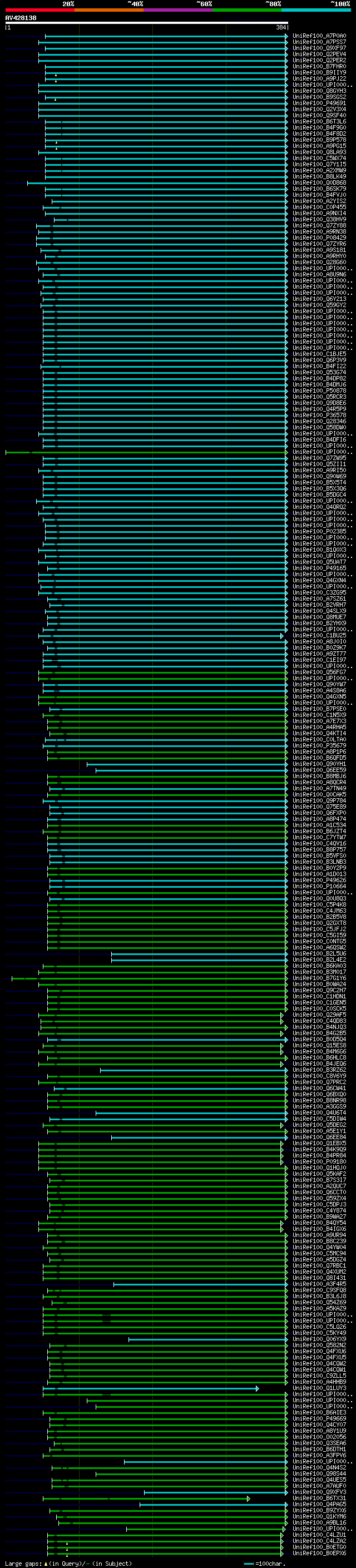Open hit UniRef100_A7P0A0
This screenshot has height=1568, width=356.
[319, 36]
